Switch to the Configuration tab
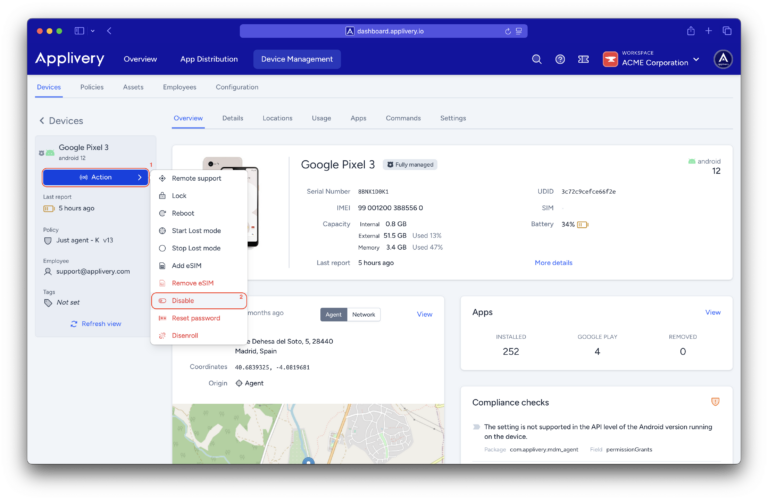The height and width of the screenshot is (500, 768). click(x=237, y=87)
